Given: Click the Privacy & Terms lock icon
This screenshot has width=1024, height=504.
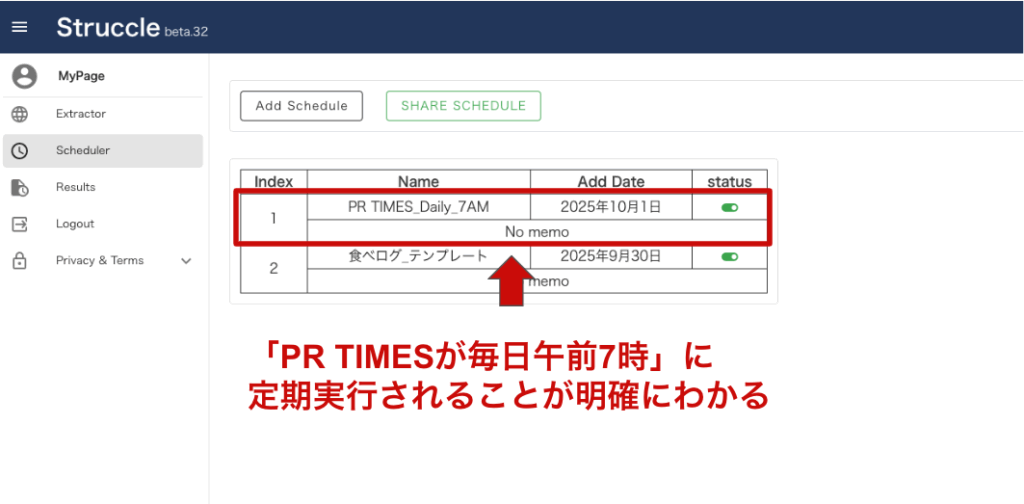Looking at the screenshot, I should [20, 261].
